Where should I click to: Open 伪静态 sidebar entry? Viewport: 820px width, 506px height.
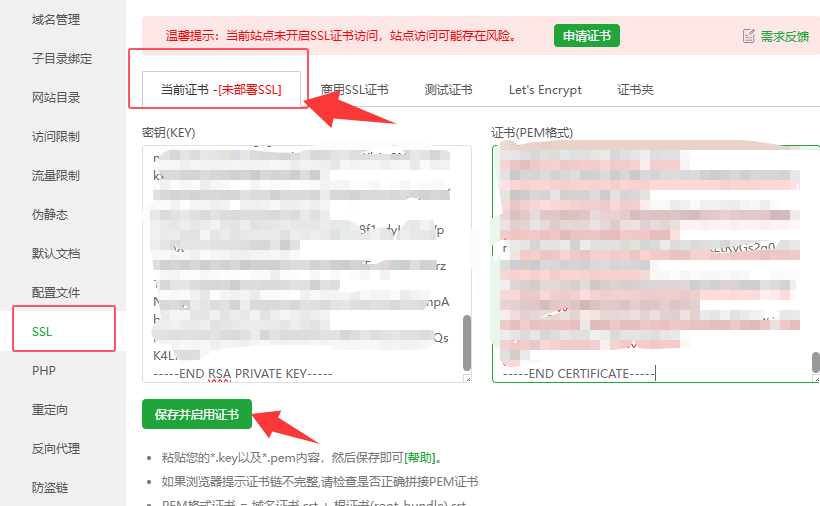click(50, 214)
